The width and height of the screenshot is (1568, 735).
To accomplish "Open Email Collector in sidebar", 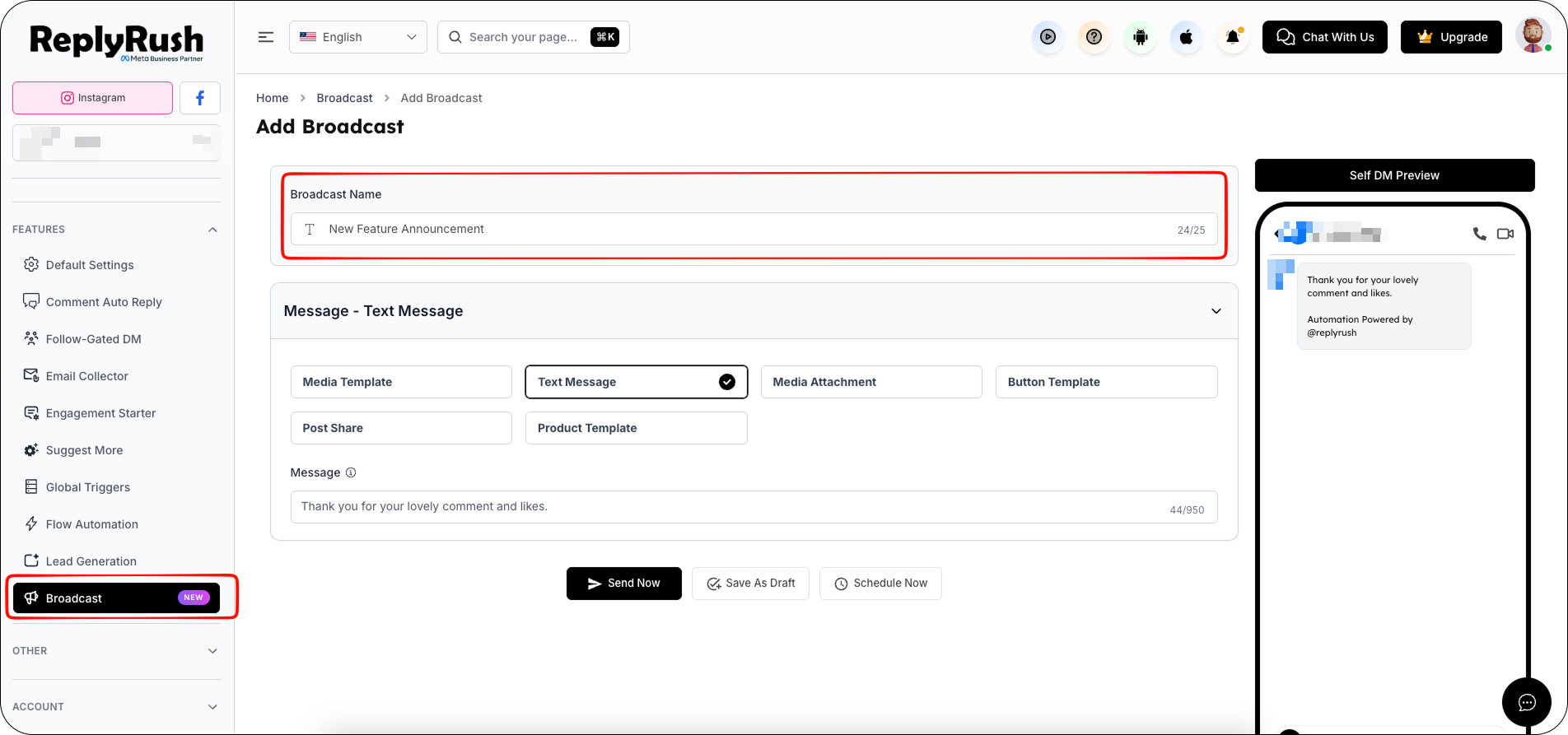I will tap(87, 376).
